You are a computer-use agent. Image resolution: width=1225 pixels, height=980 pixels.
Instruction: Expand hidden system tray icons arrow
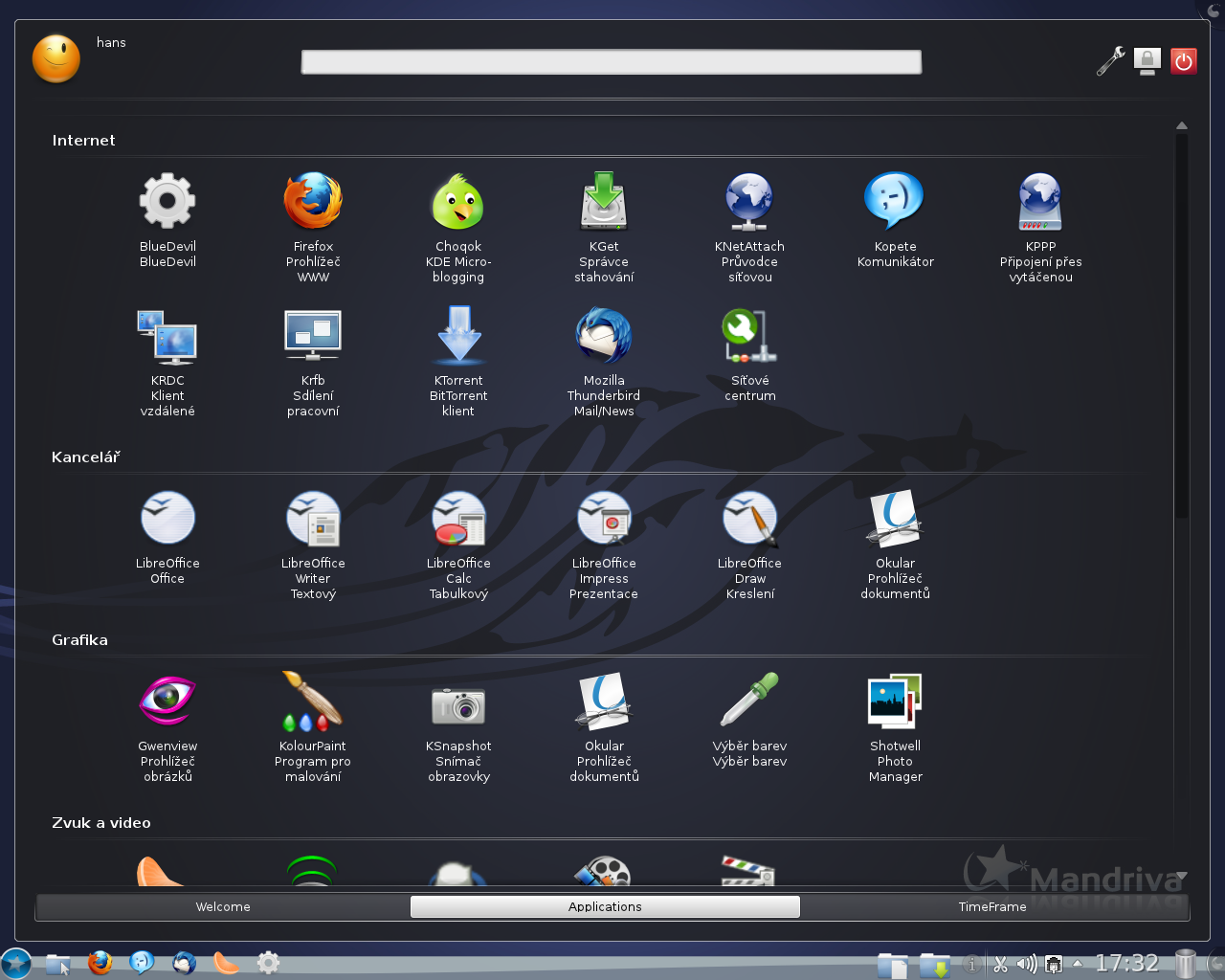1078,963
